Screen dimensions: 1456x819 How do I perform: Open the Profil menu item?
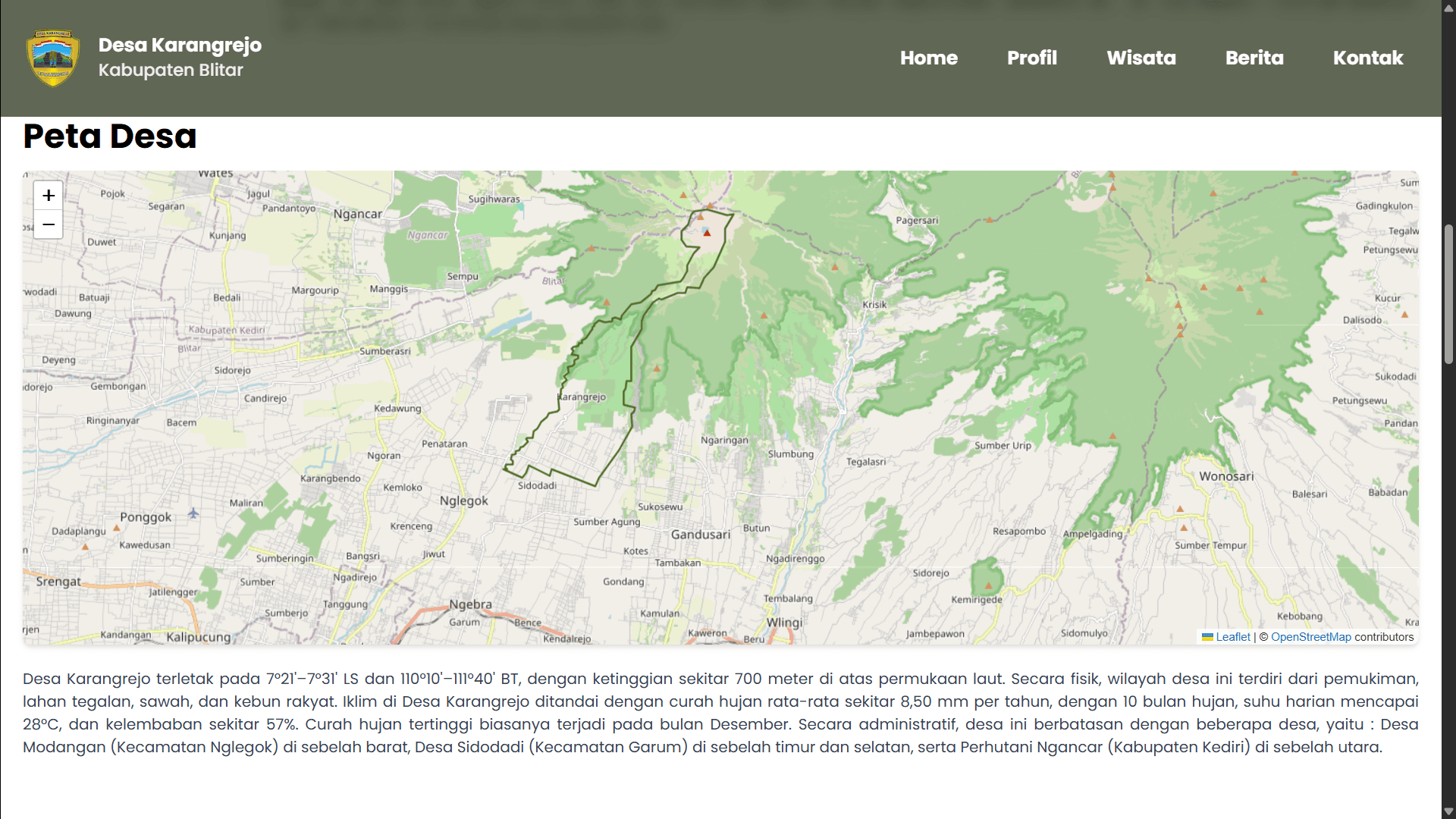(x=1032, y=58)
